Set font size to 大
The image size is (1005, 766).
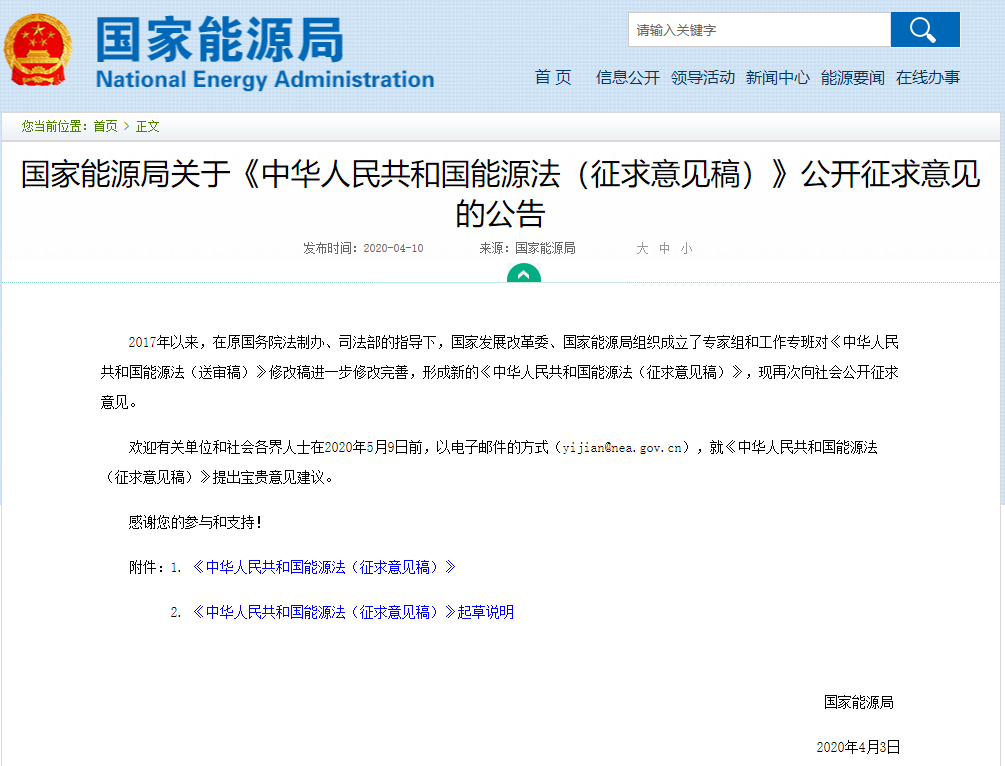(x=642, y=248)
